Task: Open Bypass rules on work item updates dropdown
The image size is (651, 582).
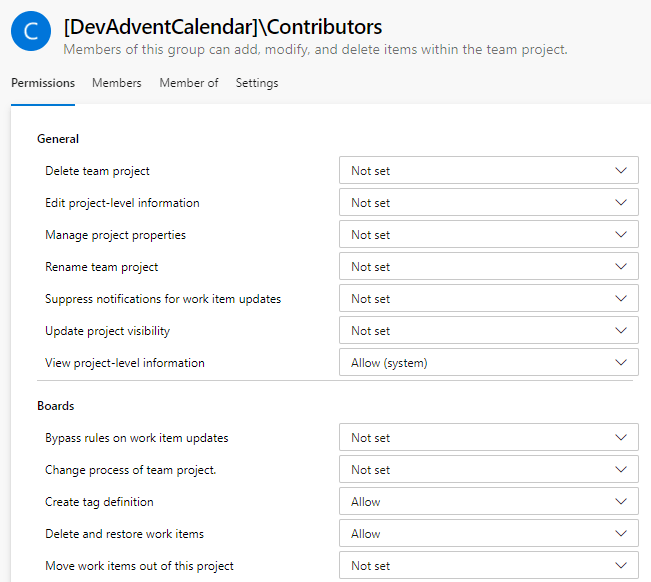Action: pyautogui.click(x=488, y=438)
